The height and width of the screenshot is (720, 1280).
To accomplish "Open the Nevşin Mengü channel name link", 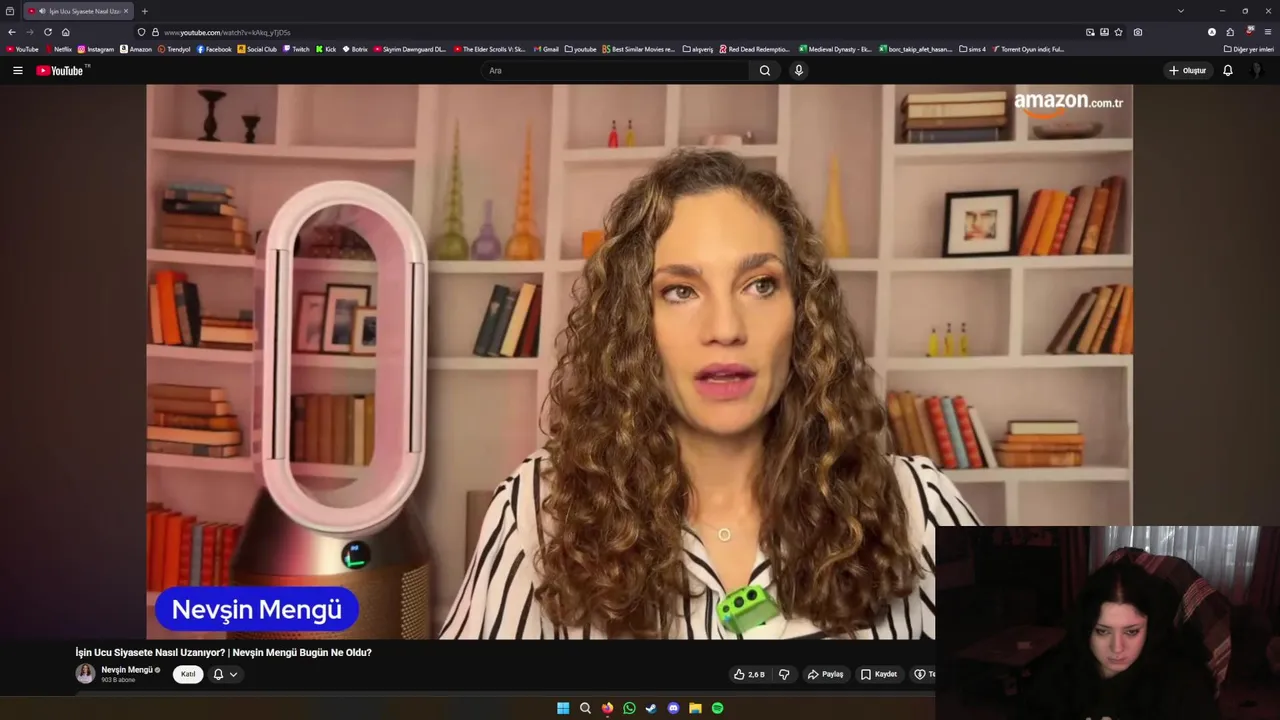I will point(127,670).
